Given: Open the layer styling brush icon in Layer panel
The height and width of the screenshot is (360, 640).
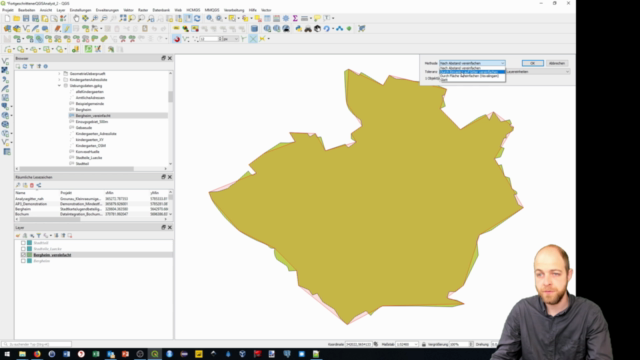Looking at the screenshot, I should [18, 236].
